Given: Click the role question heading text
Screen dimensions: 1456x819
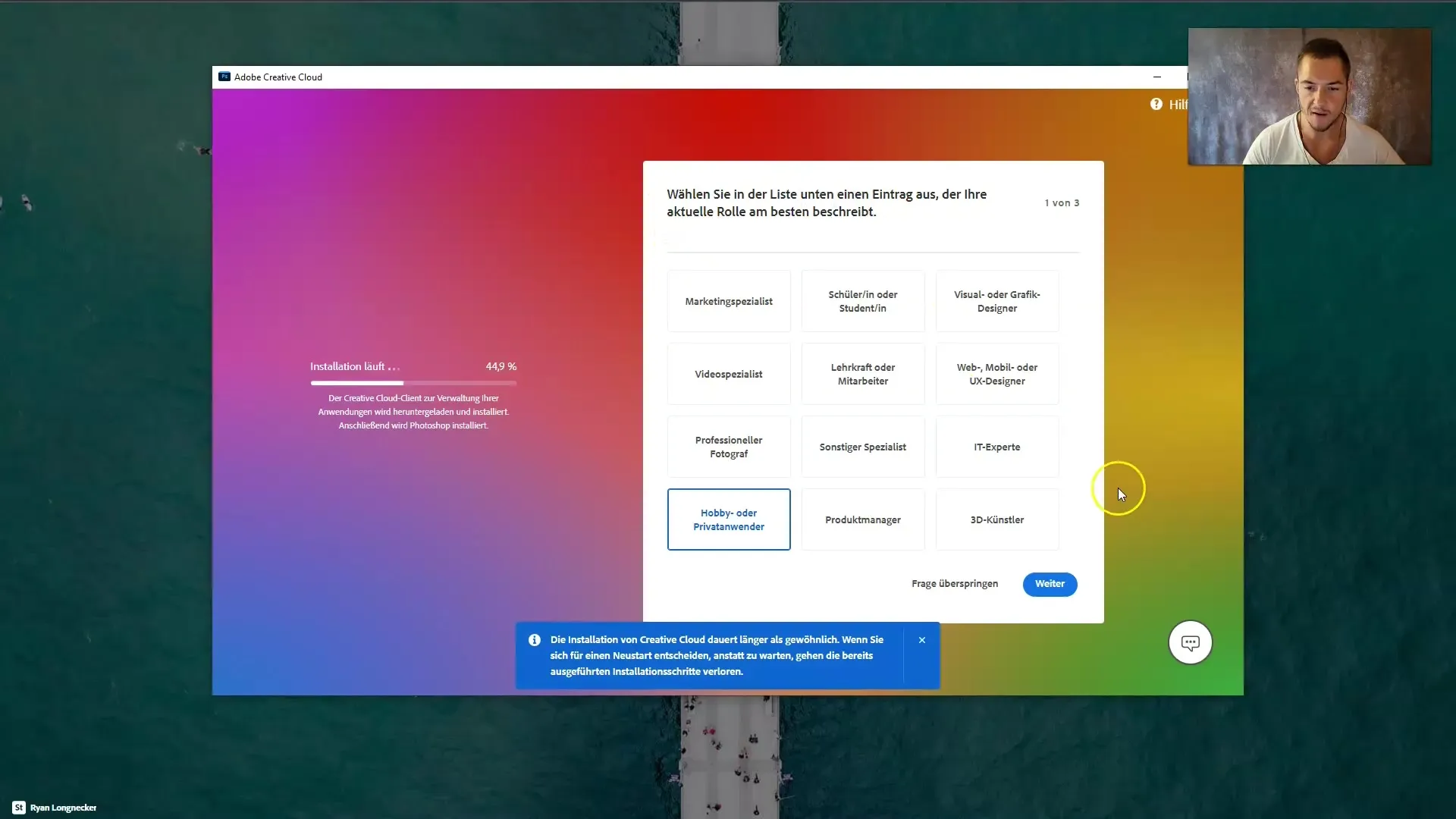Looking at the screenshot, I should click(x=827, y=202).
